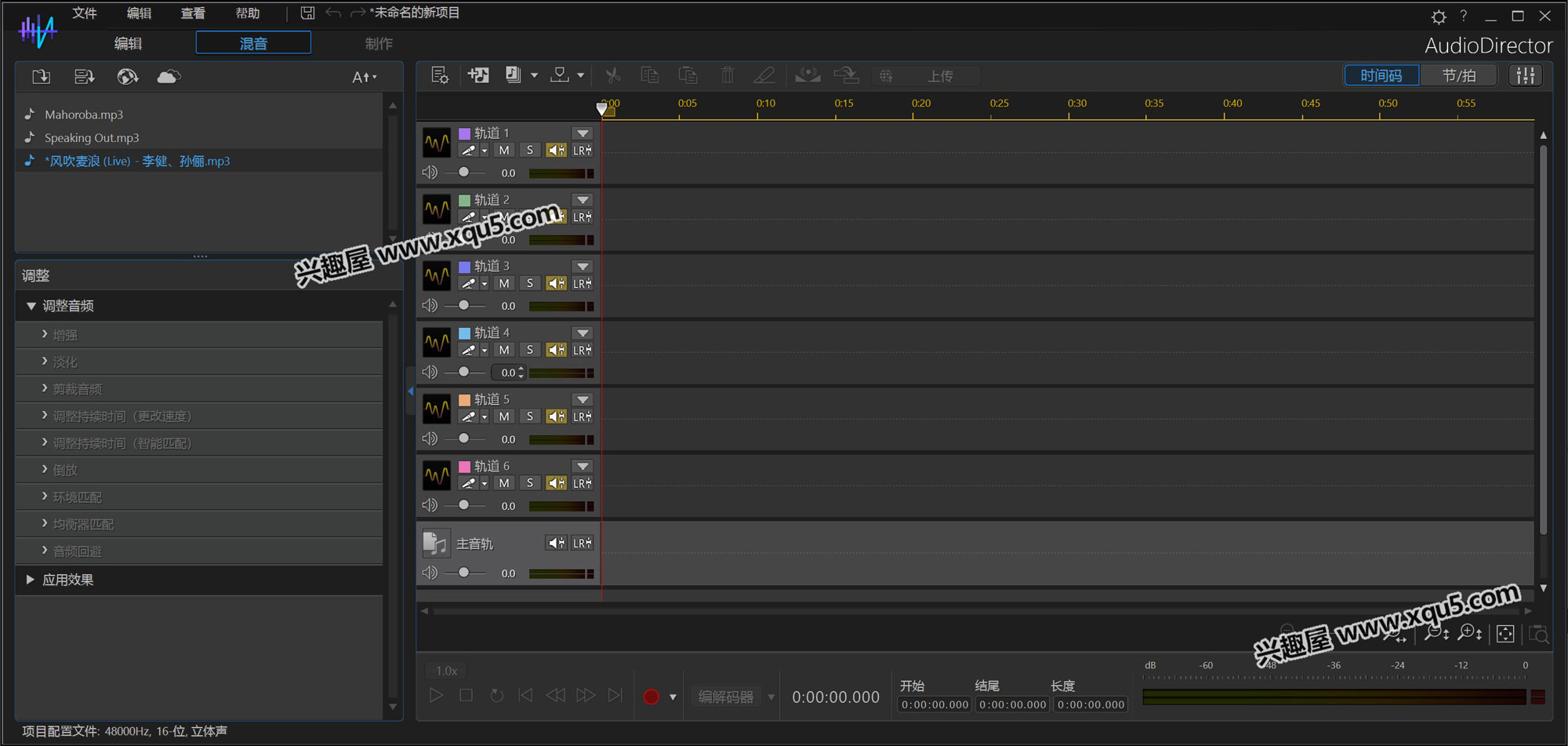1568x746 pixels.
Task: Switch to the 制作 tab
Action: click(379, 43)
